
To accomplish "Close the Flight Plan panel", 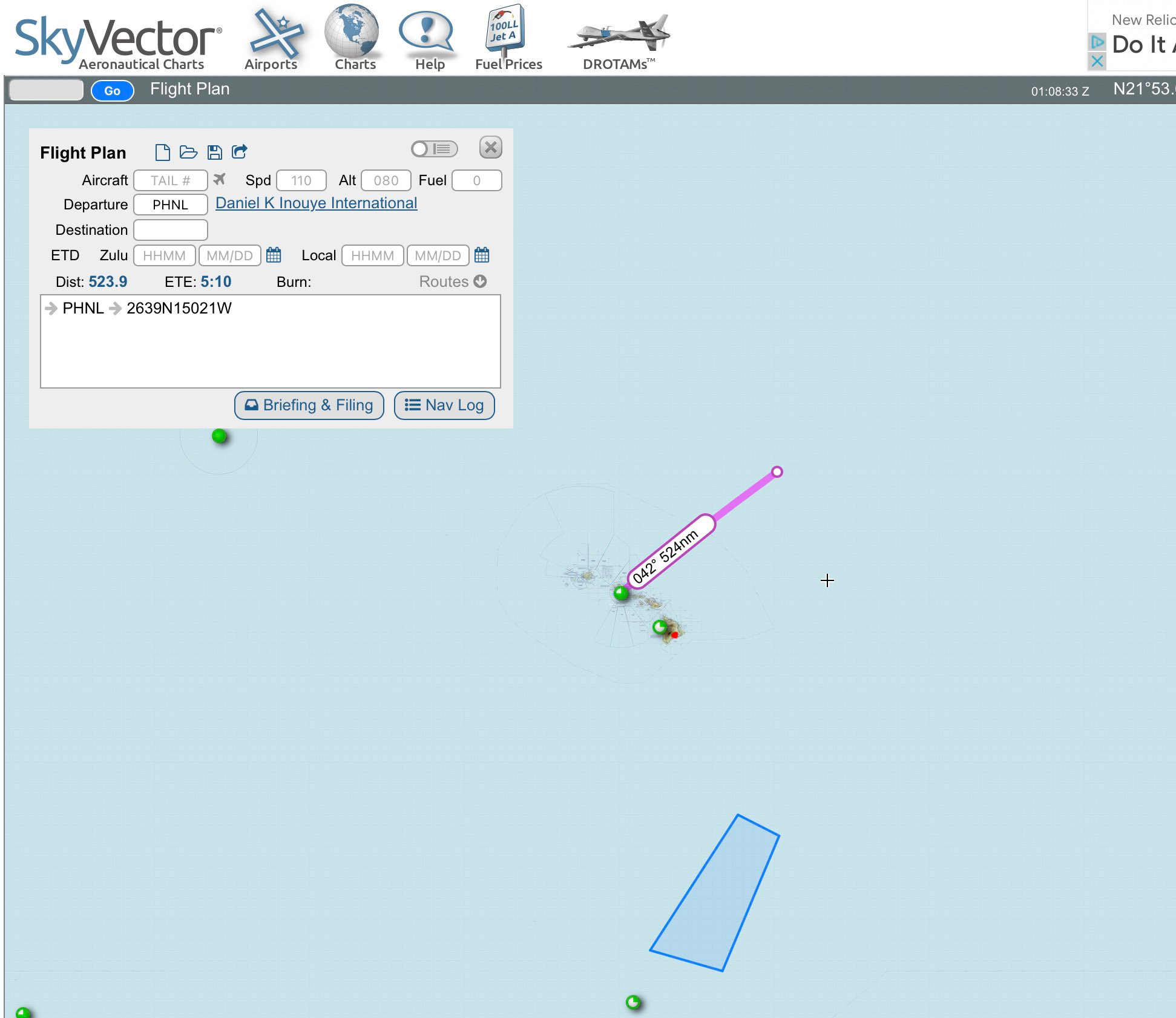I will [x=491, y=148].
